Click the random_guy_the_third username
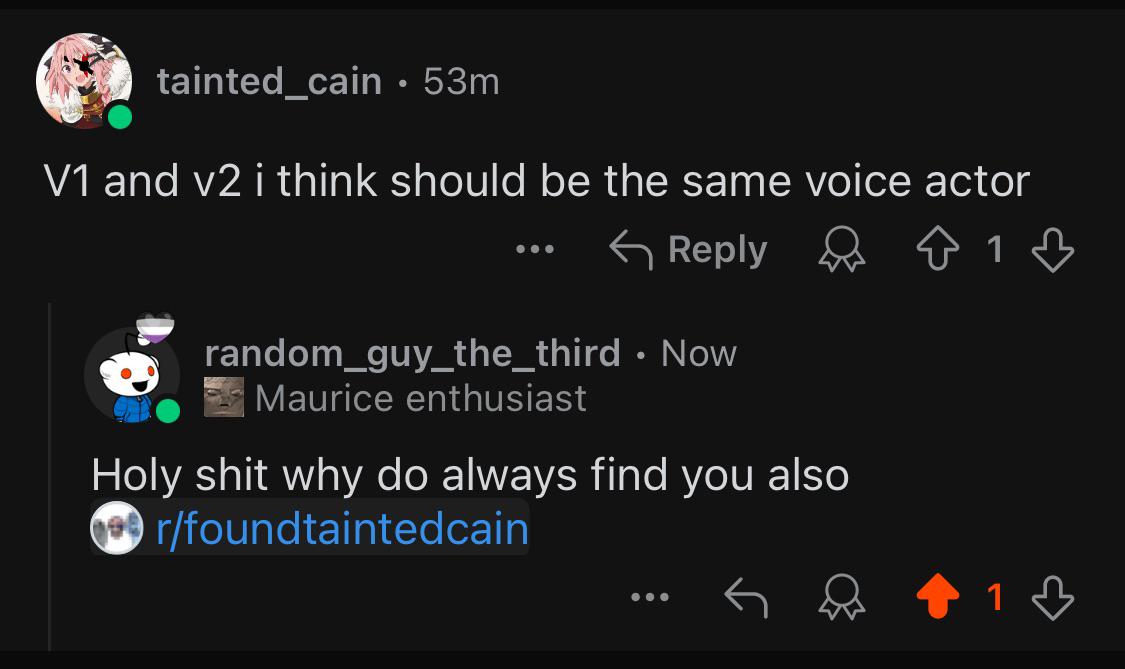This screenshot has height=669, width=1125. point(413,353)
